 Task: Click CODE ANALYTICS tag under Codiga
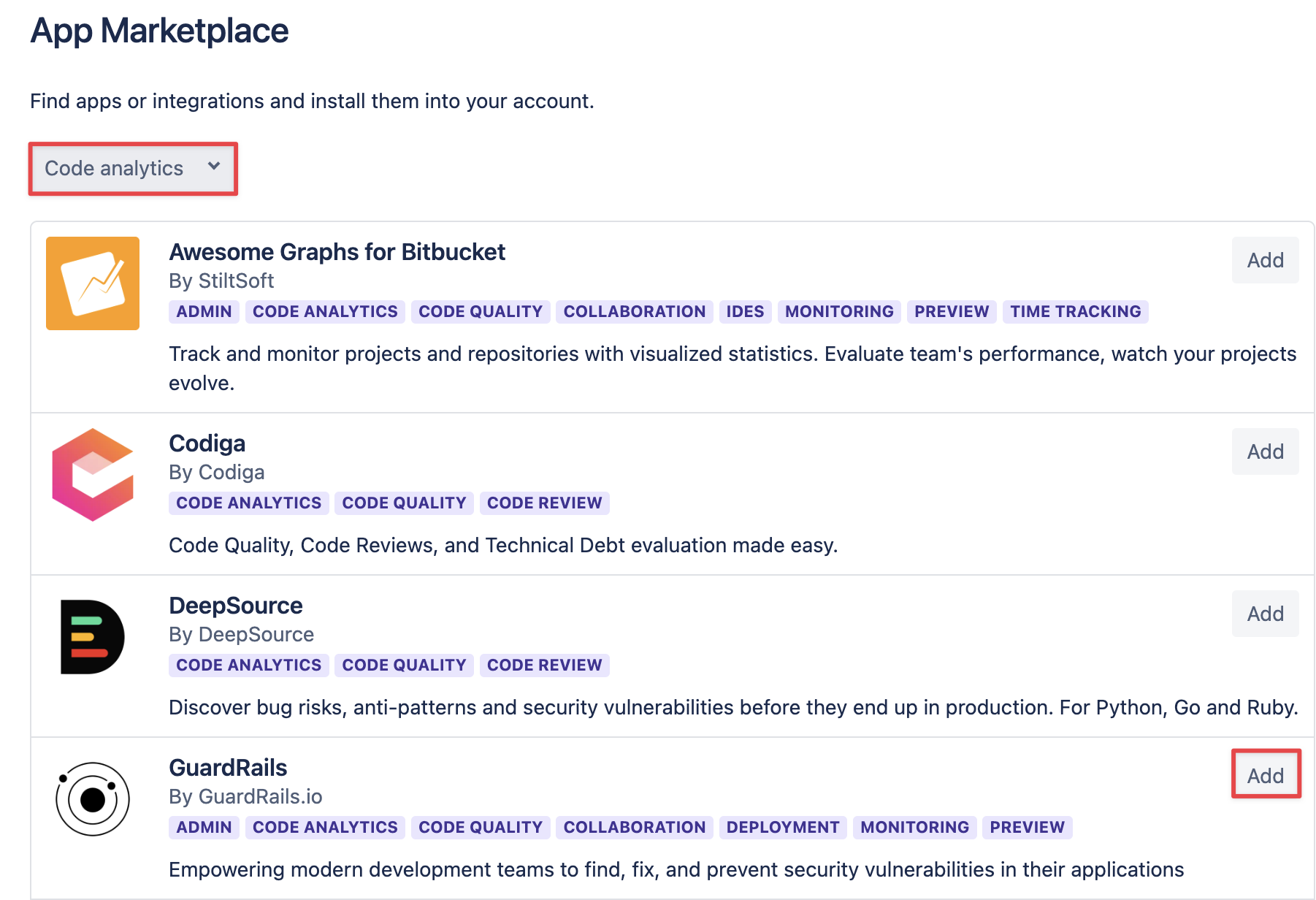(248, 503)
